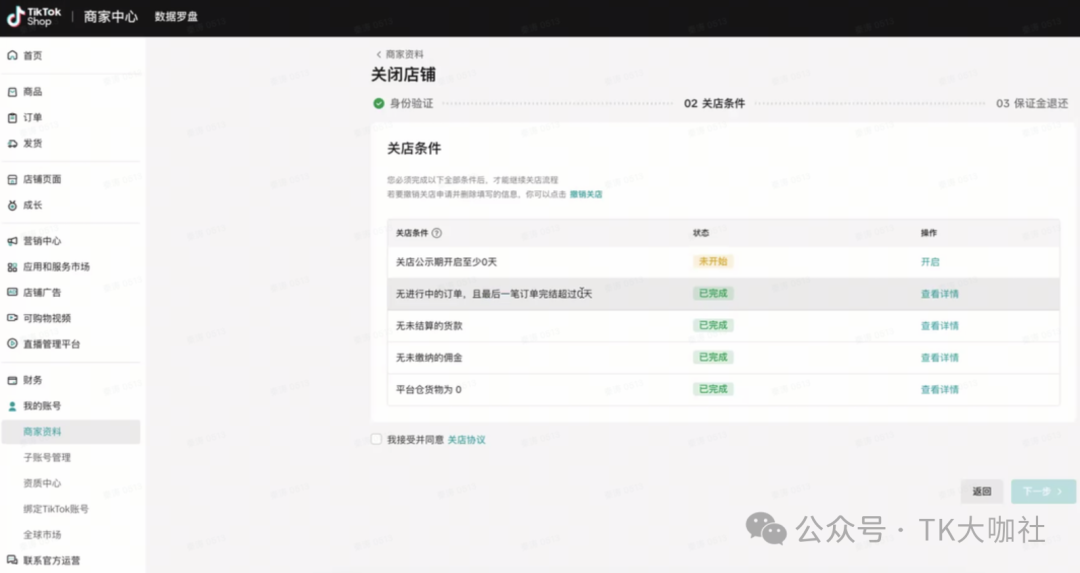The width and height of the screenshot is (1080, 573).
Task: Click the 发货 shipping icon
Action: [12, 144]
